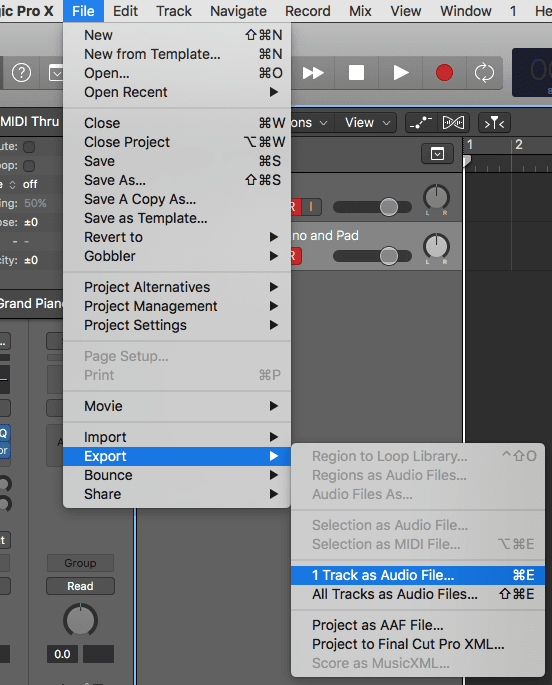Expand the Project Settings submenu
The width and height of the screenshot is (552, 685).
pyautogui.click(x=177, y=325)
